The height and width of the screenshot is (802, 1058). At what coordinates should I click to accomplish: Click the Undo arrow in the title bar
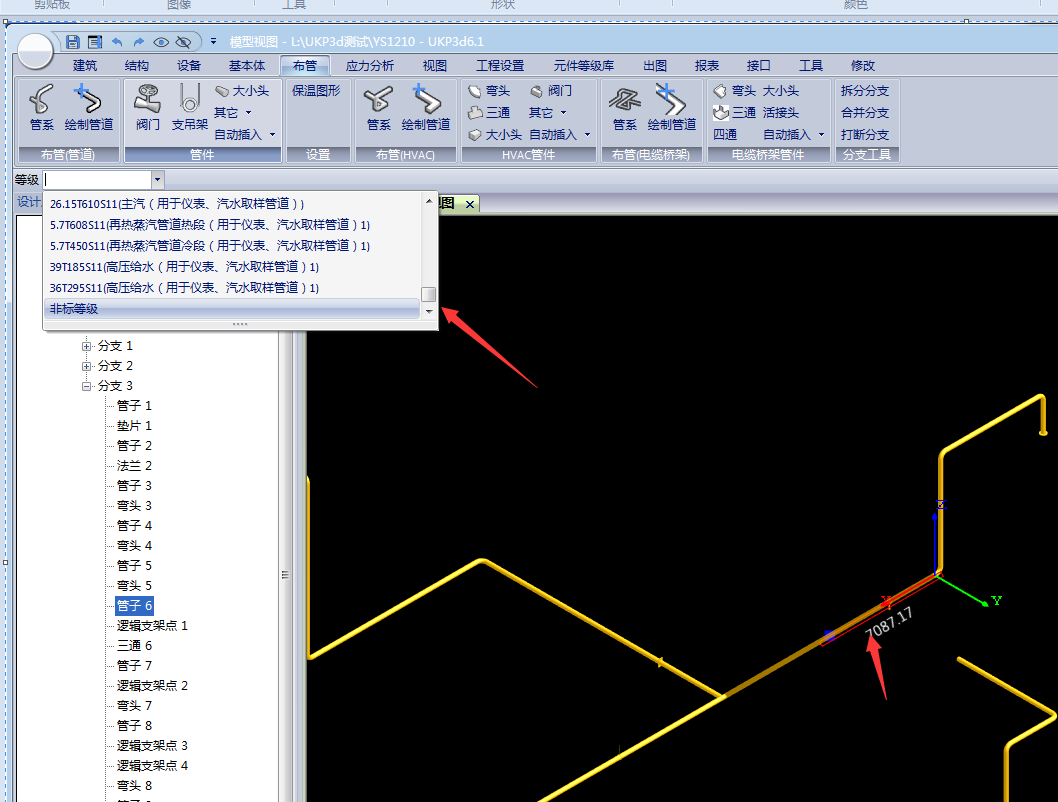tap(117, 42)
